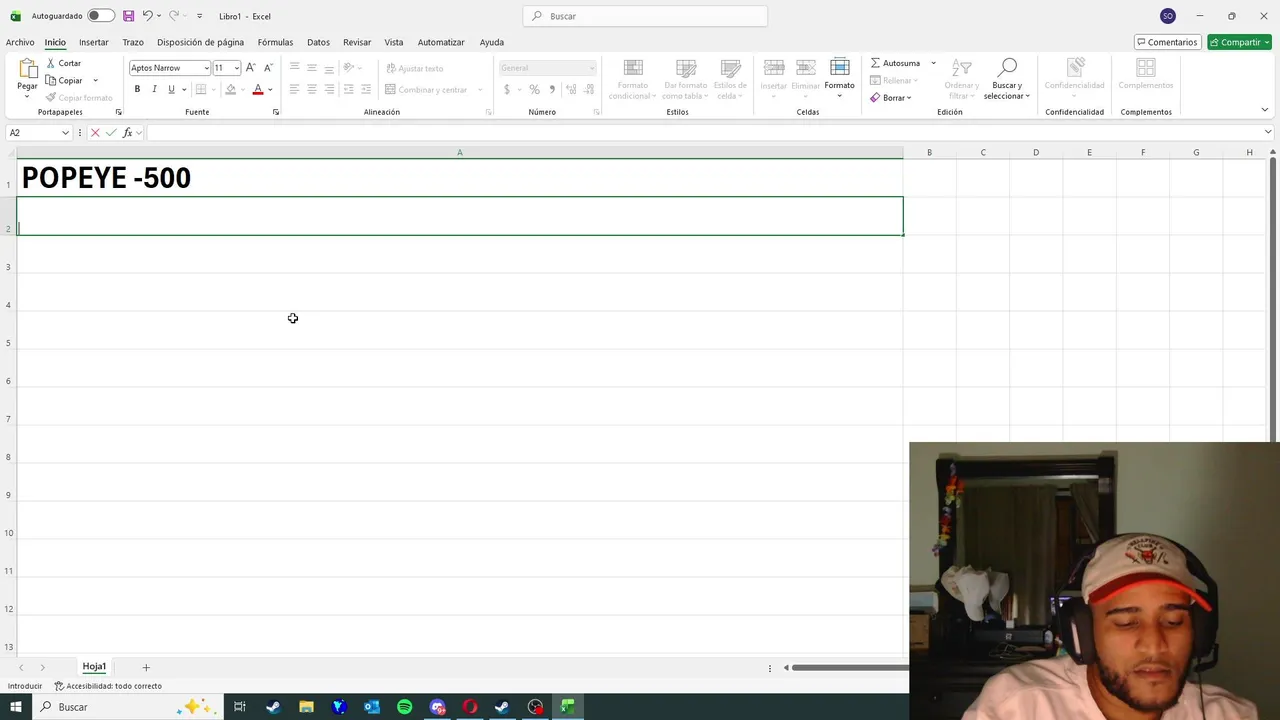Confirm cell entry with checkmark icon
Viewport: 1280px width, 720px height.
111,133
